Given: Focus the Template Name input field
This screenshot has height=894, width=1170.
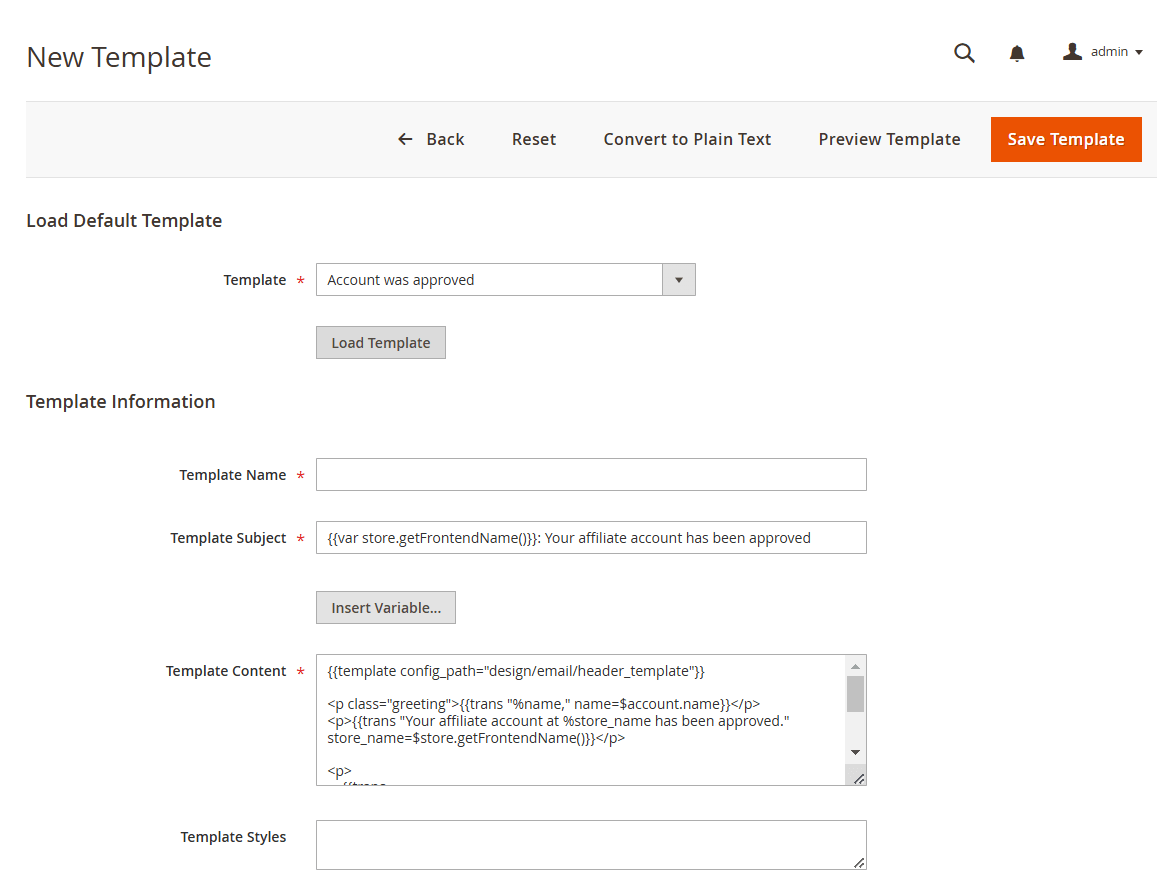Looking at the screenshot, I should (591, 475).
